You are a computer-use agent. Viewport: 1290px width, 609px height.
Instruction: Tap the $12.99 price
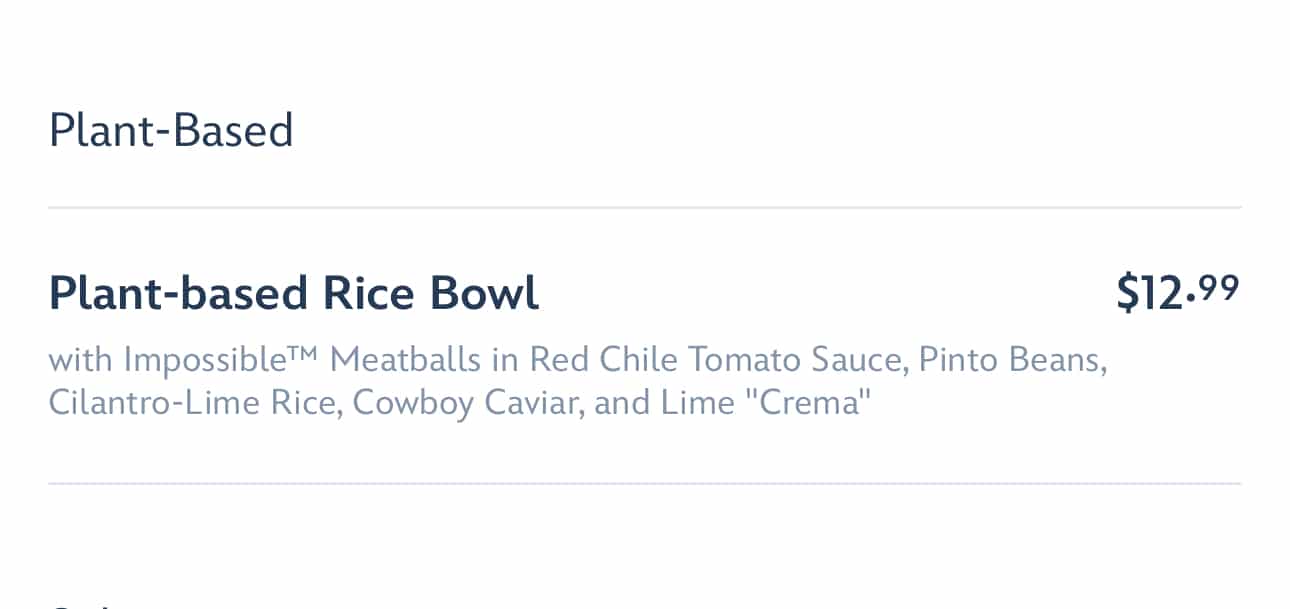[1177, 292]
